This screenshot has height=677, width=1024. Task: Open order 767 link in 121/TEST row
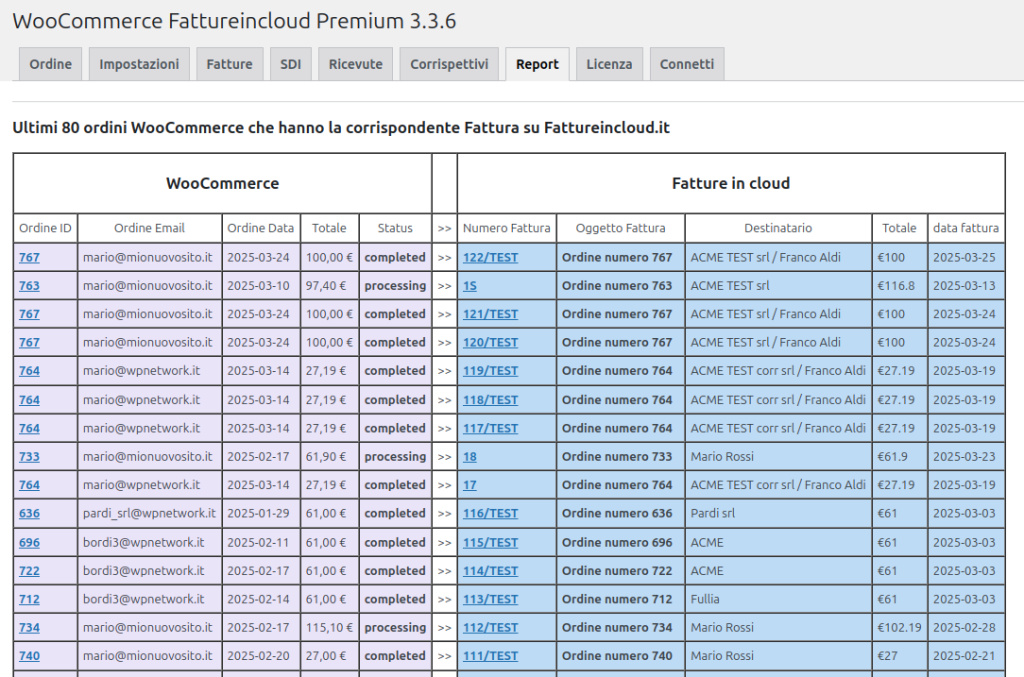pos(29,314)
